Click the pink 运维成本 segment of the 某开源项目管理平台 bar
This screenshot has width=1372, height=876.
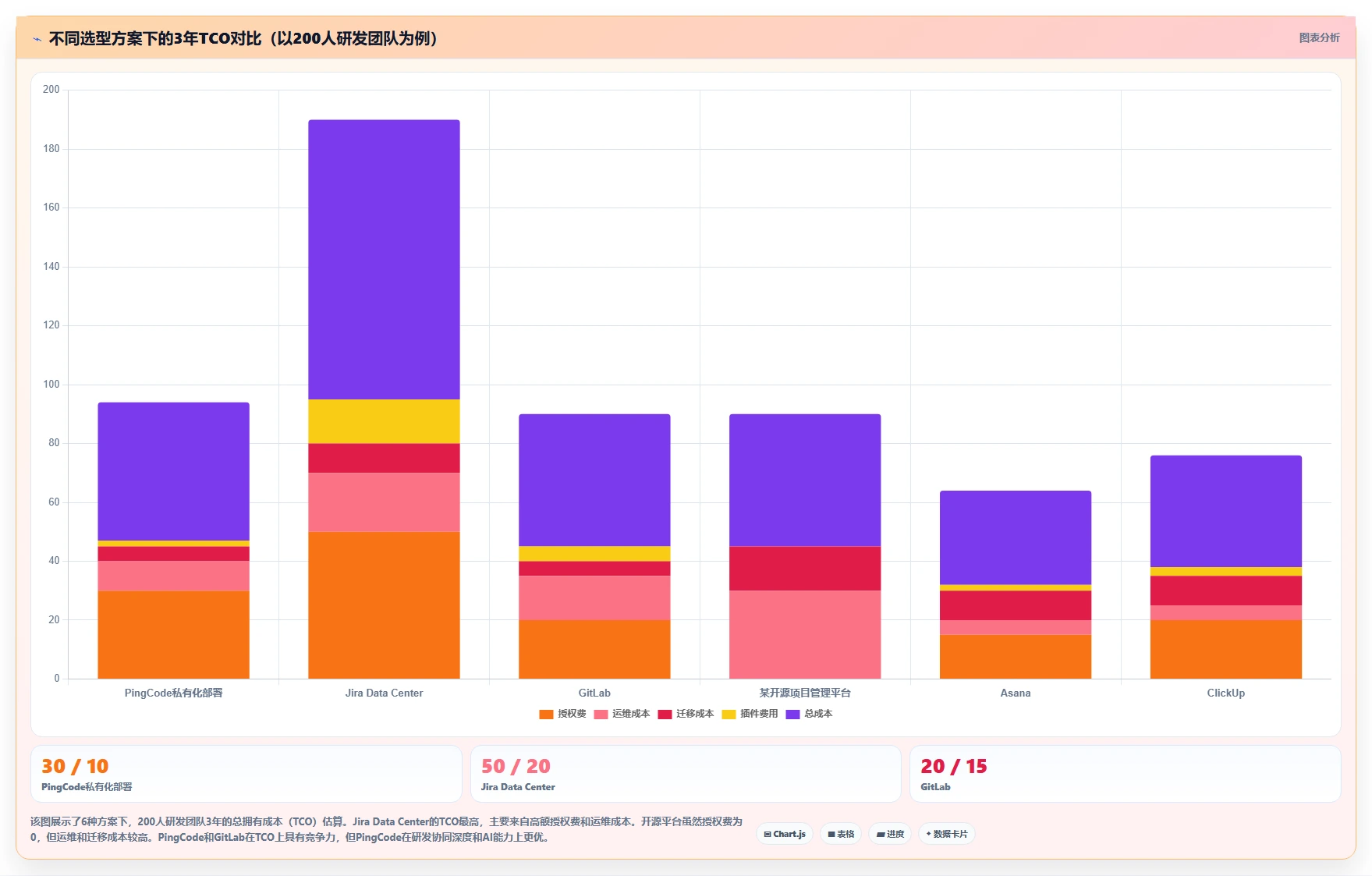click(805, 634)
